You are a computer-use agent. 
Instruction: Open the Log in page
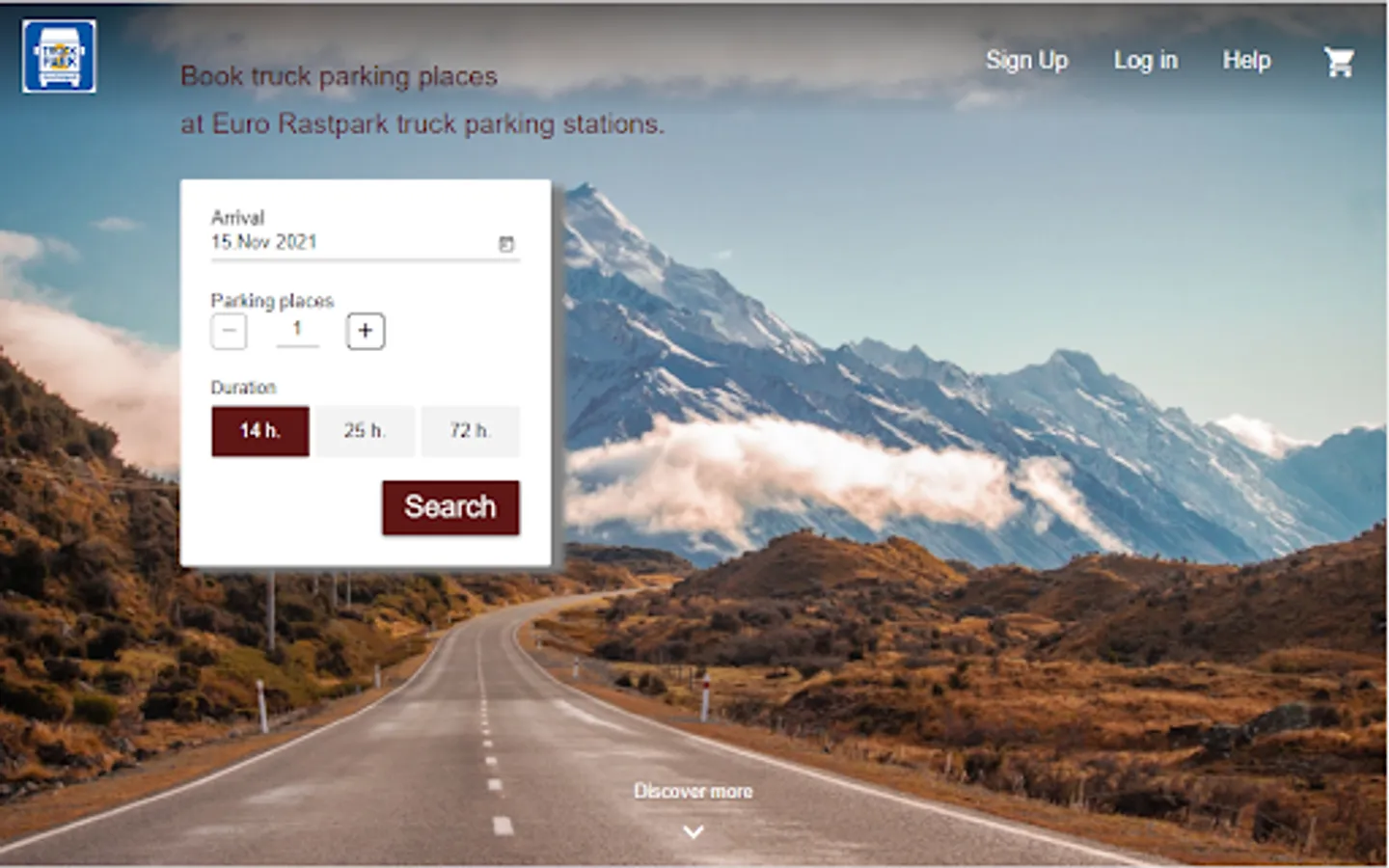click(x=1146, y=61)
